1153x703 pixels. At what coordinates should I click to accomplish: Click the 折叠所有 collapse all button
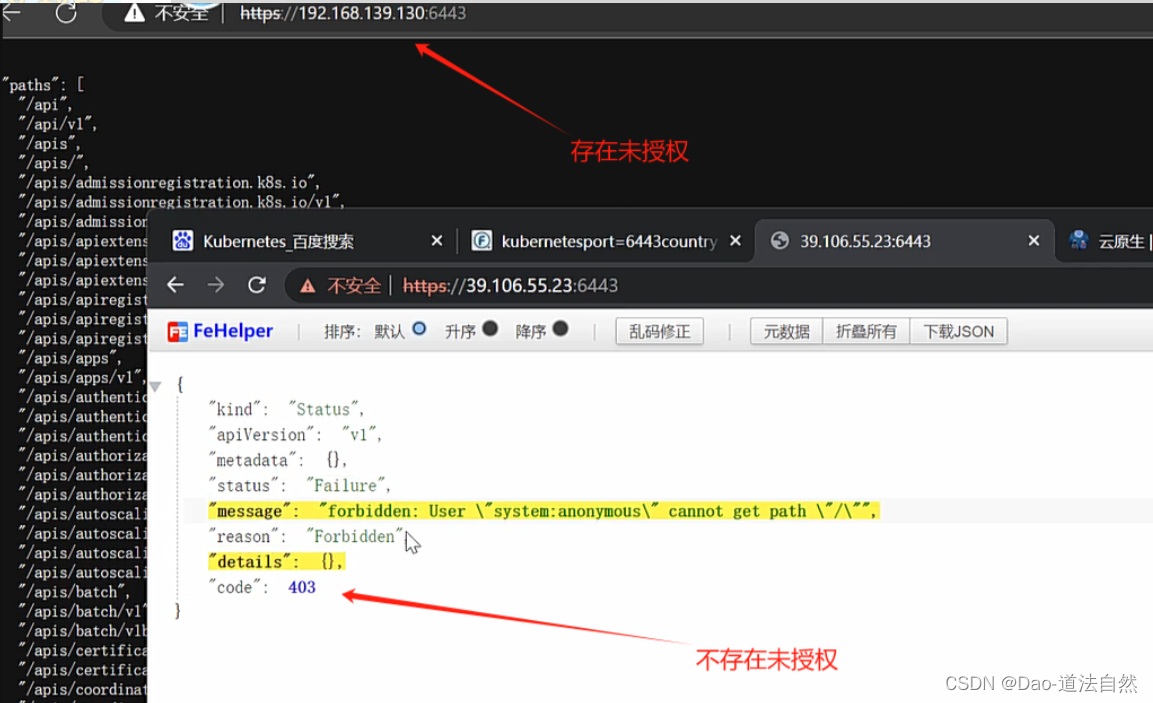click(x=866, y=332)
